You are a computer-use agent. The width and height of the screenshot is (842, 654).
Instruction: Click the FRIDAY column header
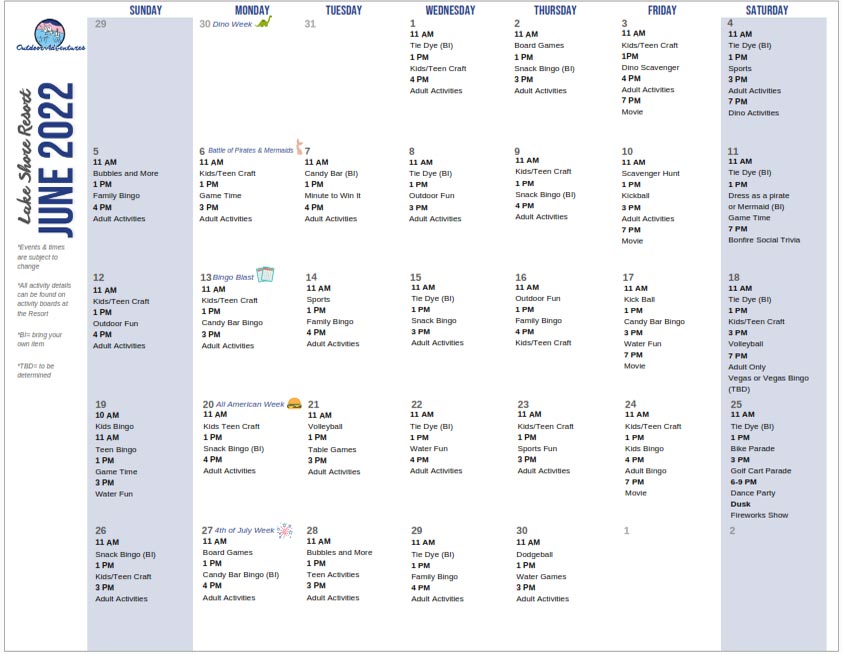[662, 10]
